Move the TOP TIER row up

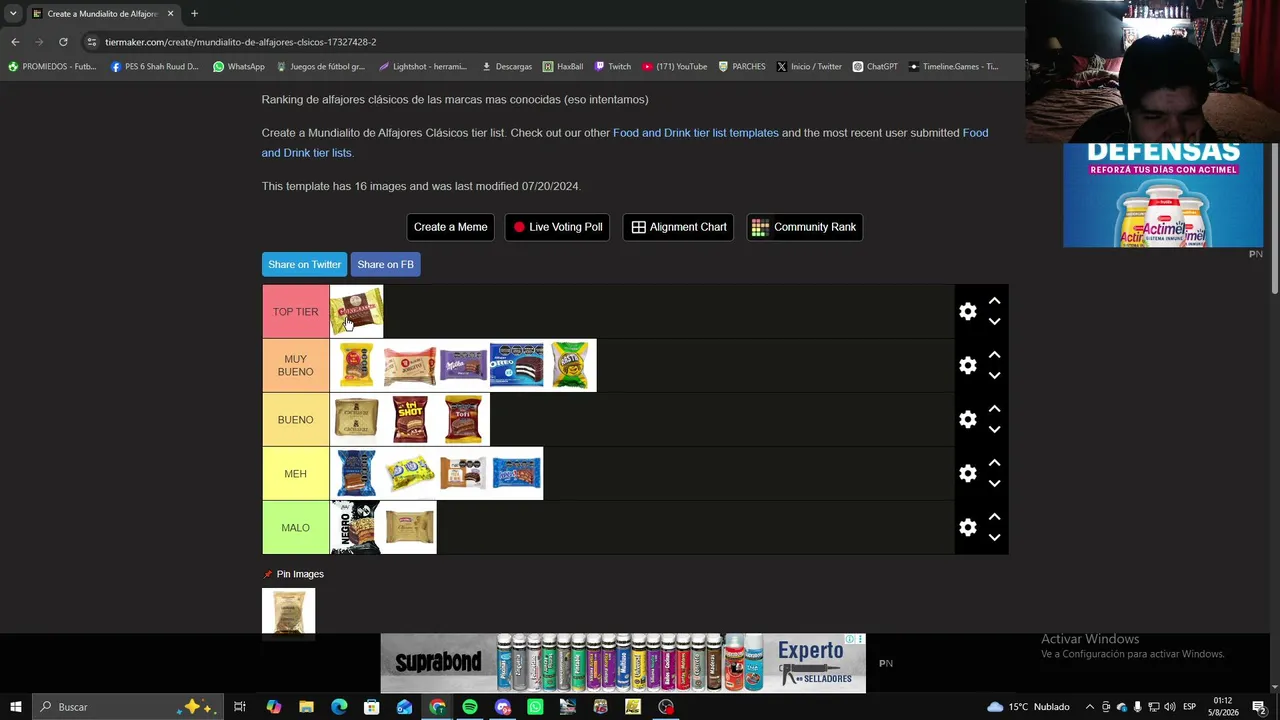pyautogui.click(x=994, y=301)
